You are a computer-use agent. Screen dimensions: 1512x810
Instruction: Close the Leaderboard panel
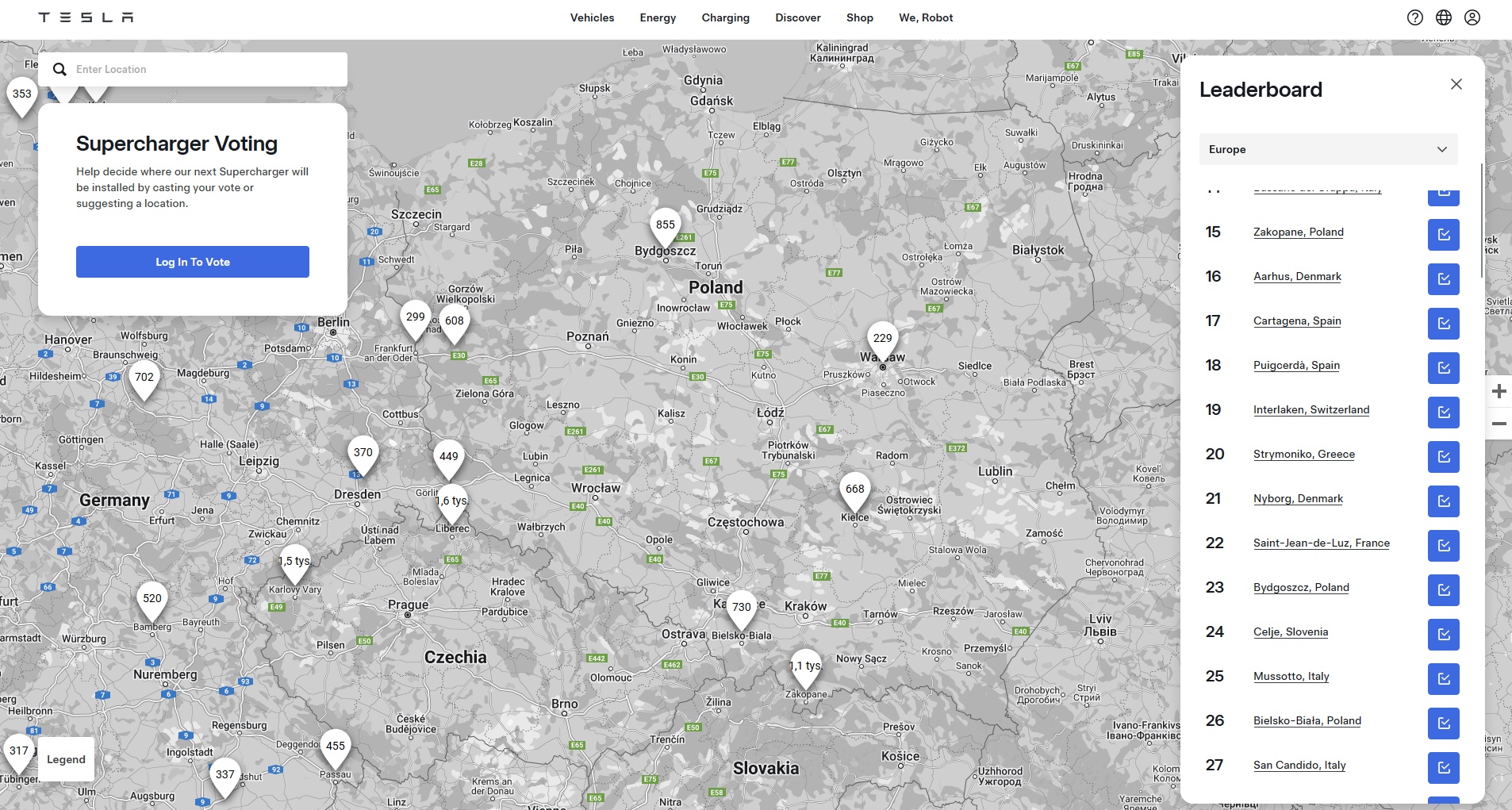pyautogui.click(x=1456, y=84)
